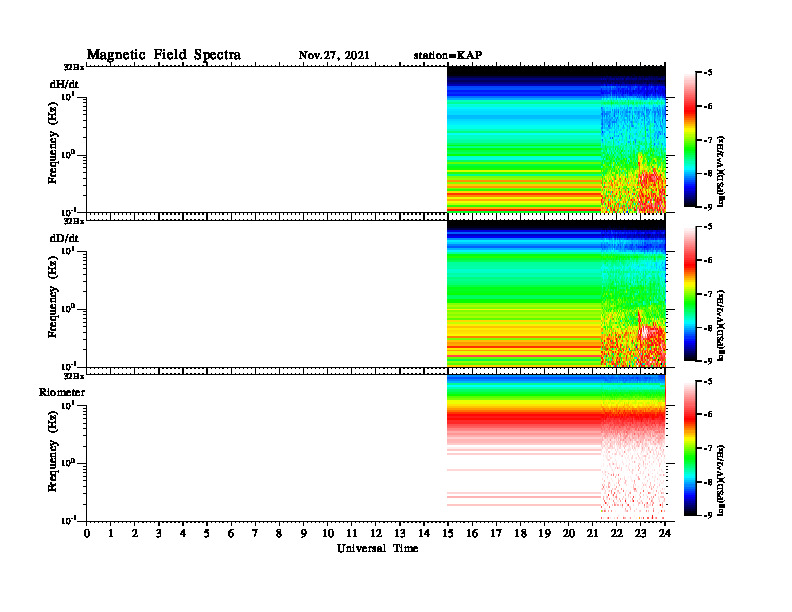
Task: Click hour tick label "20" on time axis
Action: 569,534
